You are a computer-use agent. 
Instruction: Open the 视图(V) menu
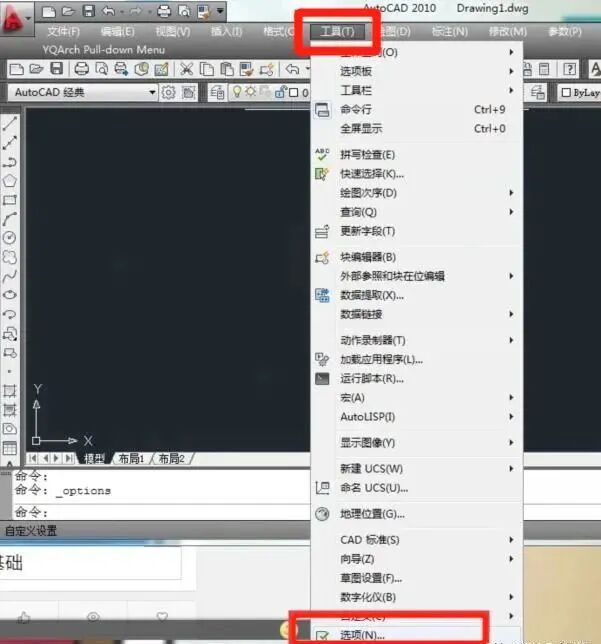(173, 32)
